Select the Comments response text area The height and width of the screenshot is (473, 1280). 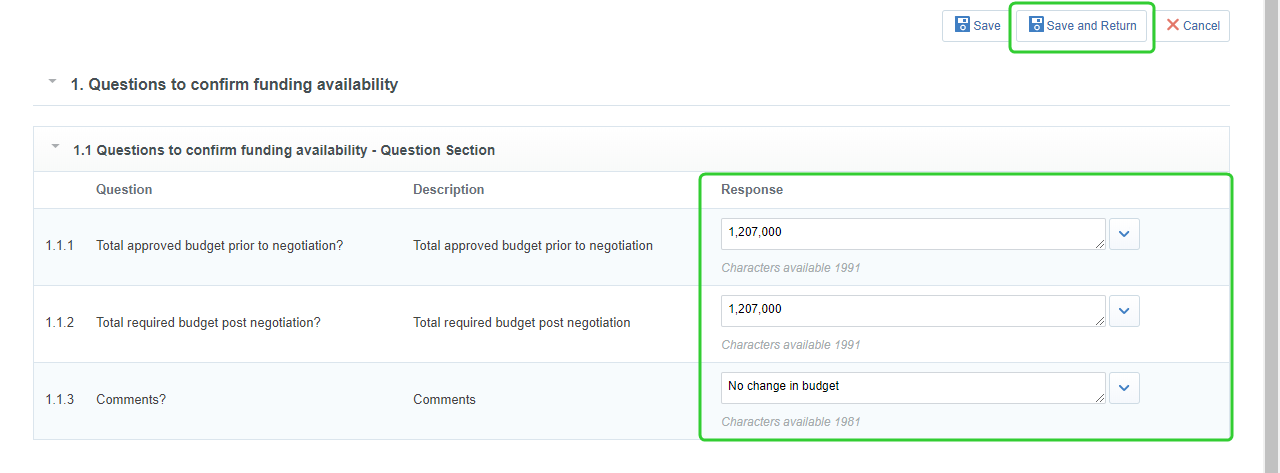[x=910, y=387]
